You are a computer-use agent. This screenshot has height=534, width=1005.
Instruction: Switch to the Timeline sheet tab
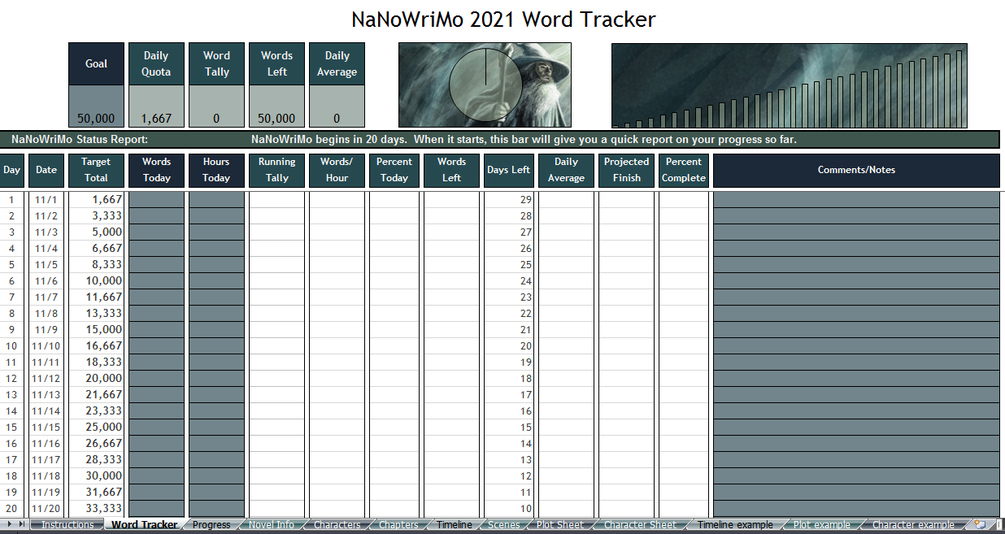pos(454,525)
